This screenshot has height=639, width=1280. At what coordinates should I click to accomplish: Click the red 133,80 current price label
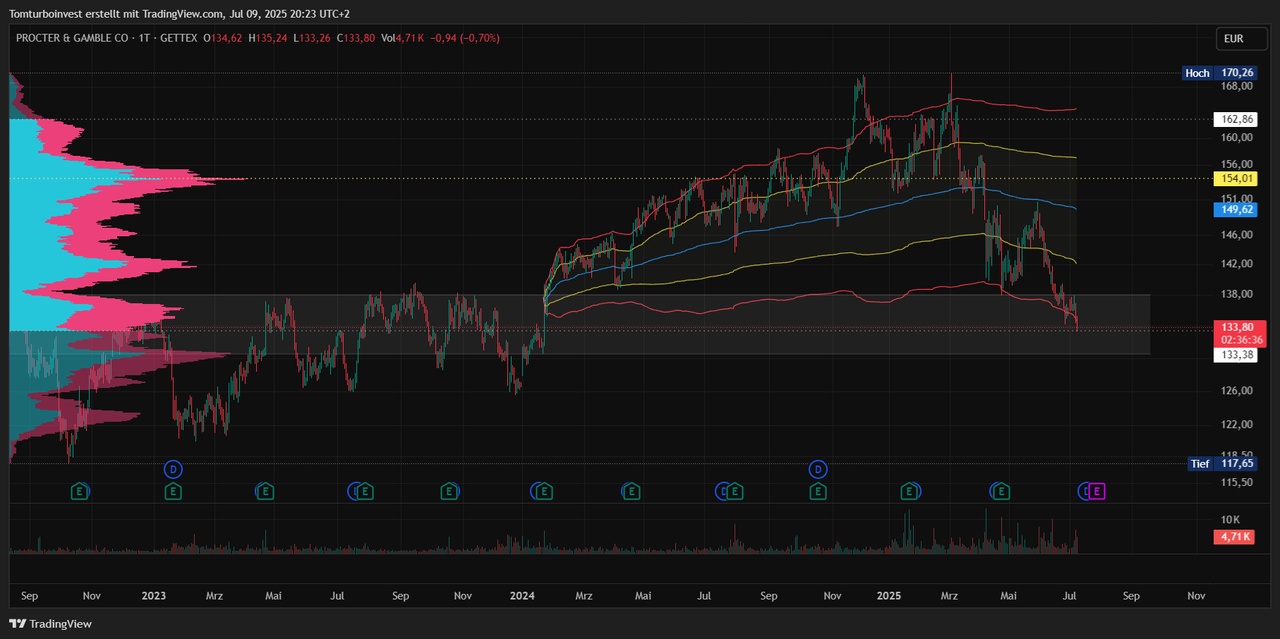[x=1240, y=327]
